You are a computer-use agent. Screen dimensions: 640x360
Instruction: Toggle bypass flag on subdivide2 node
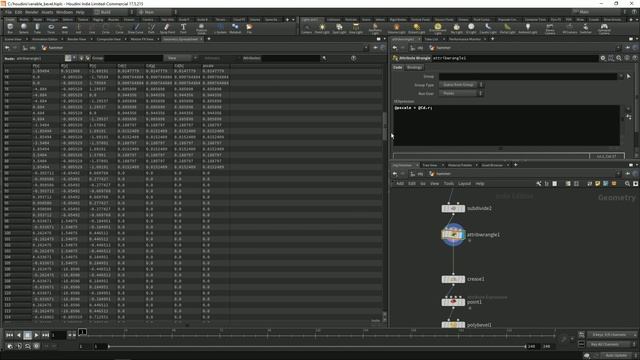444,208
